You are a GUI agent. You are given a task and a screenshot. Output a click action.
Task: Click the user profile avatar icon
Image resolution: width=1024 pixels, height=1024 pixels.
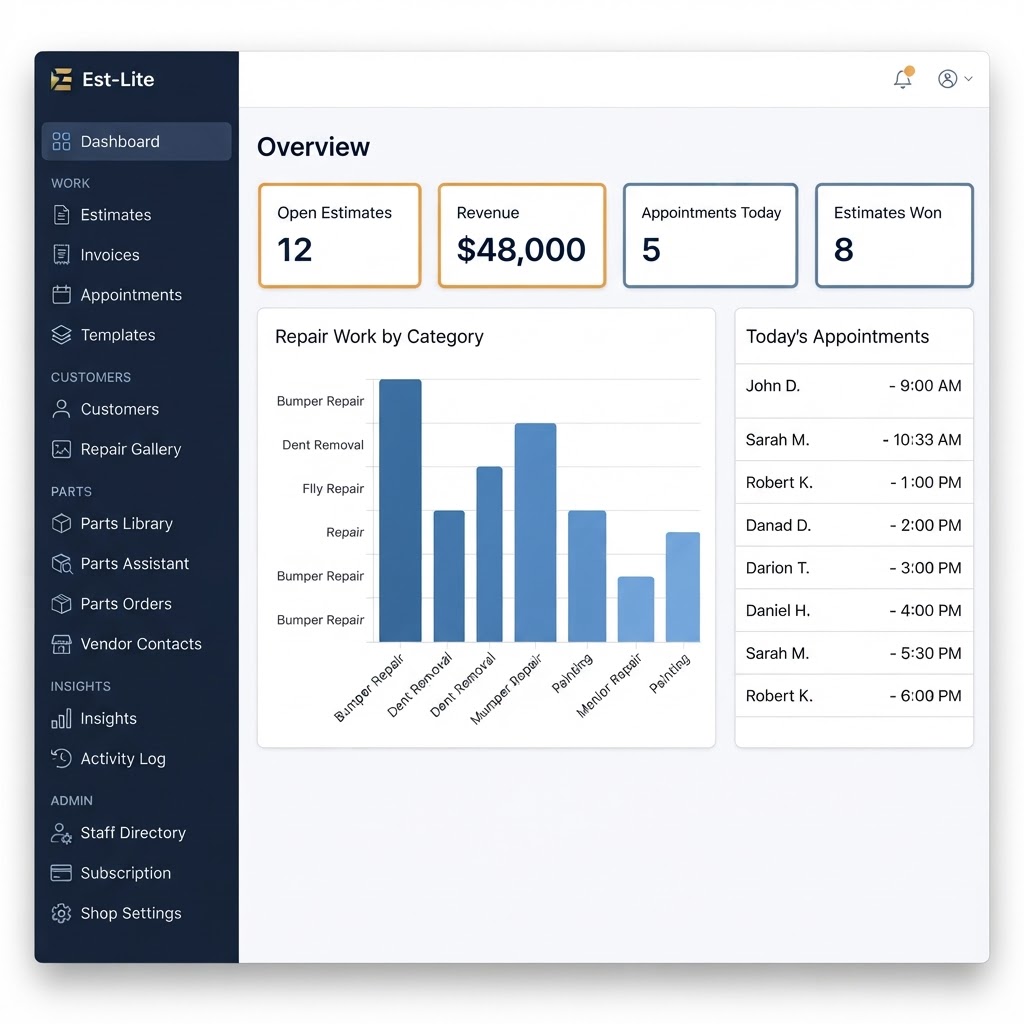[948, 79]
